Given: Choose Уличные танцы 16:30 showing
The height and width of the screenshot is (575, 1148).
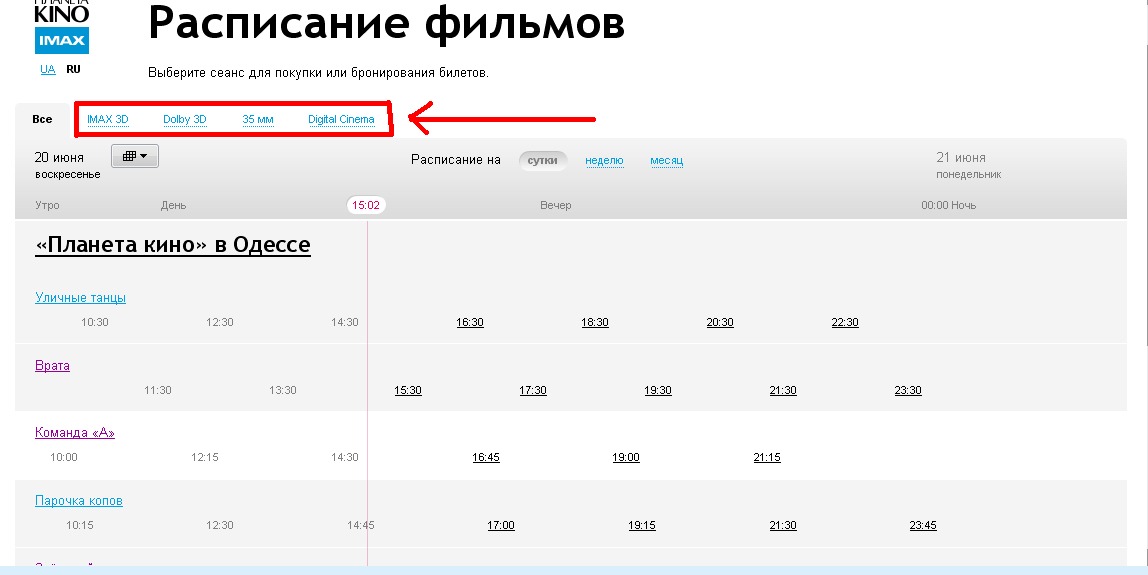Looking at the screenshot, I should (470, 322).
